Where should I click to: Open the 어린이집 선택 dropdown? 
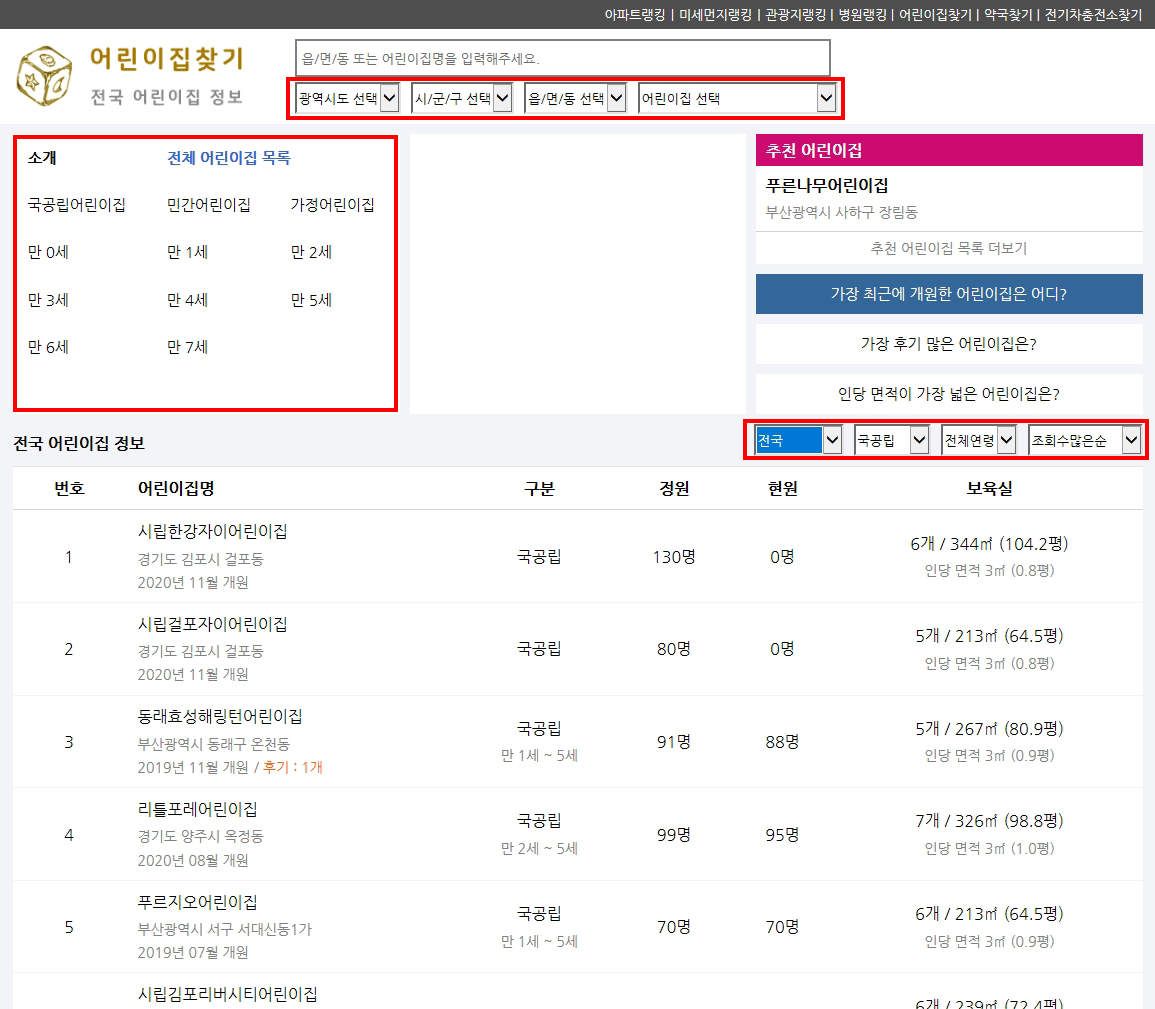tap(737, 98)
